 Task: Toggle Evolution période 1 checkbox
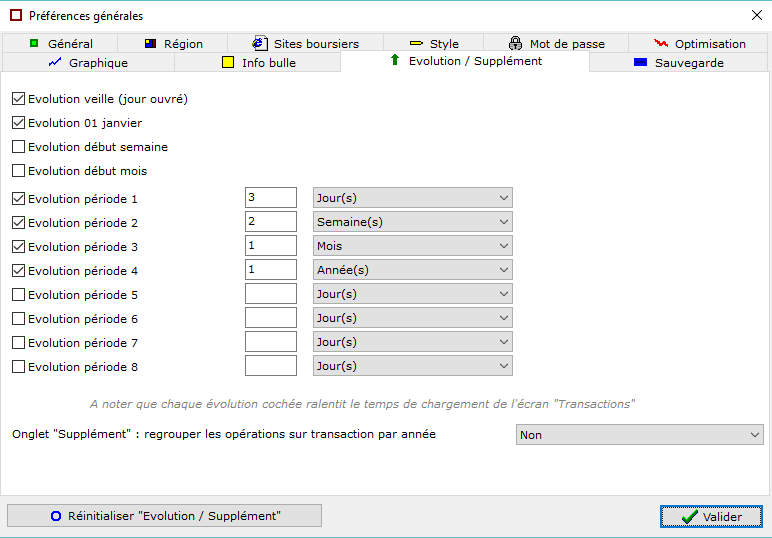tap(18, 199)
